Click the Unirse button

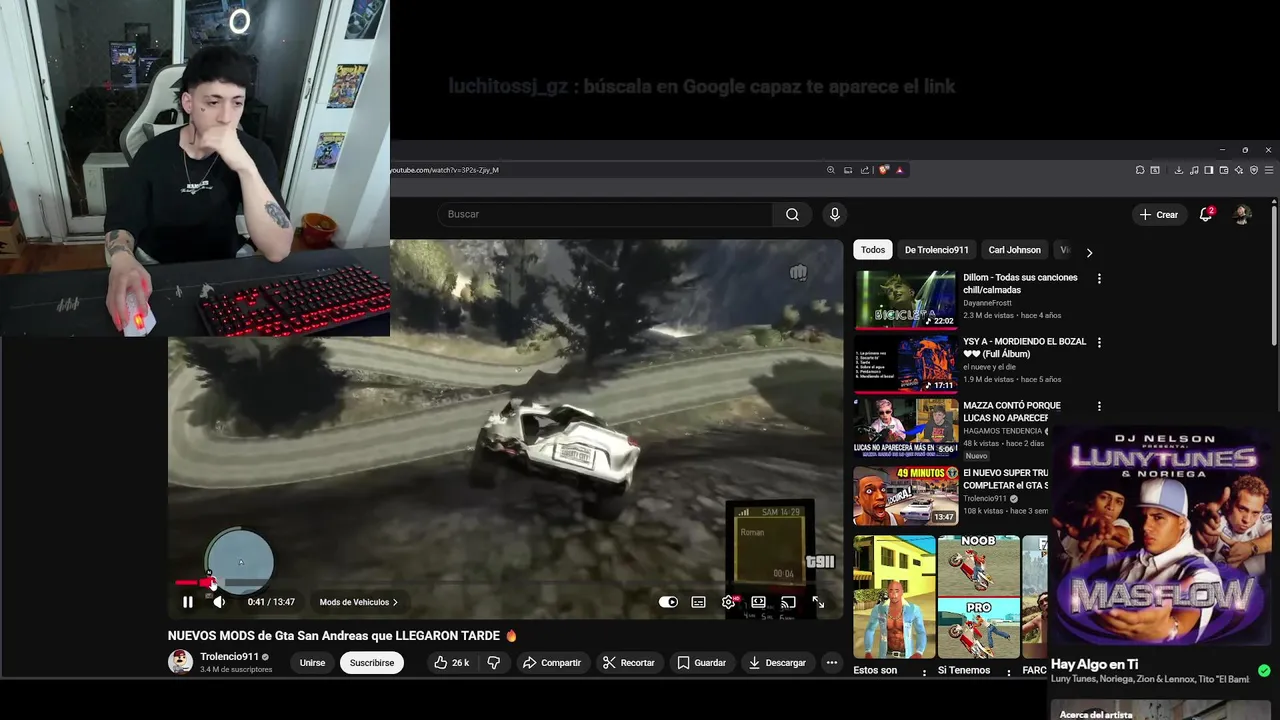pos(312,662)
